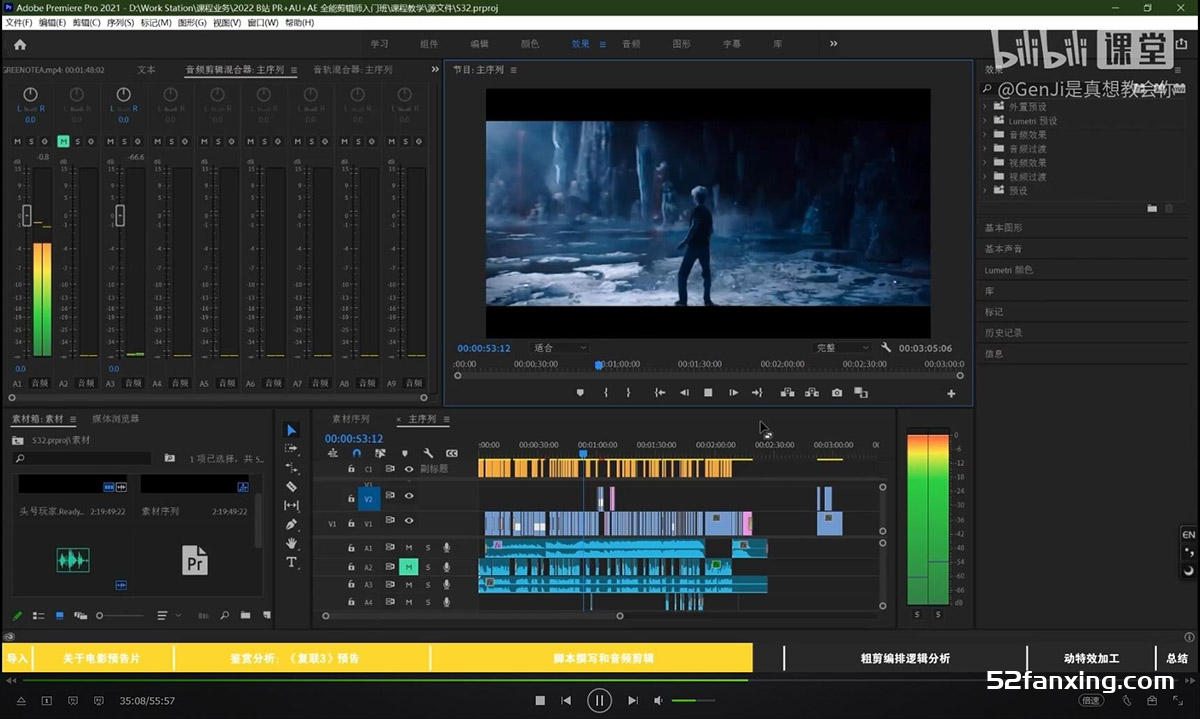This screenshot has width=1200, height=719.
Task: Switch to the 媒体浏览器 tab
Action: point(116,419)
